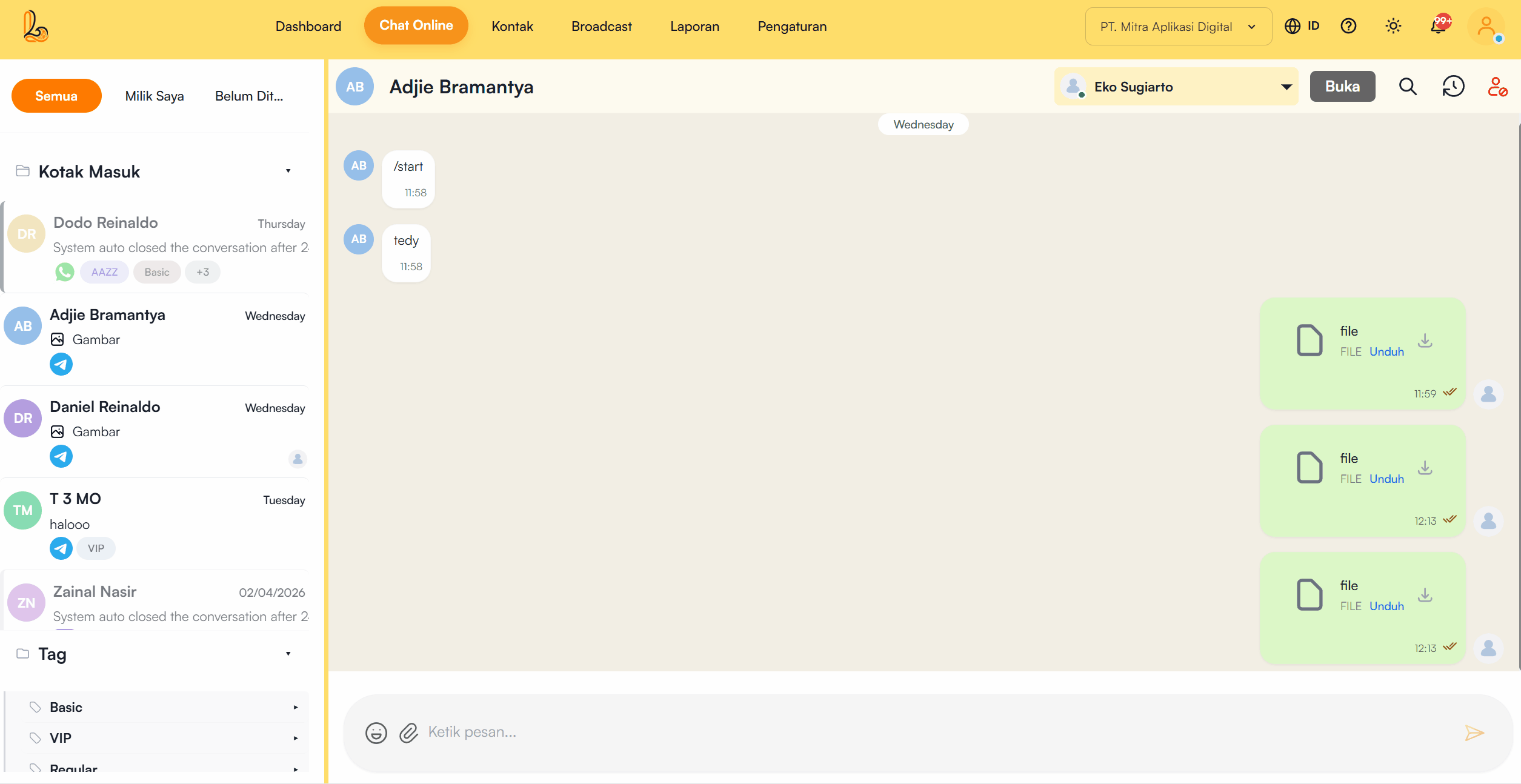Open the conversation history clock icon
This screenshot has width=1521, height=784.
pos(1453,87)
